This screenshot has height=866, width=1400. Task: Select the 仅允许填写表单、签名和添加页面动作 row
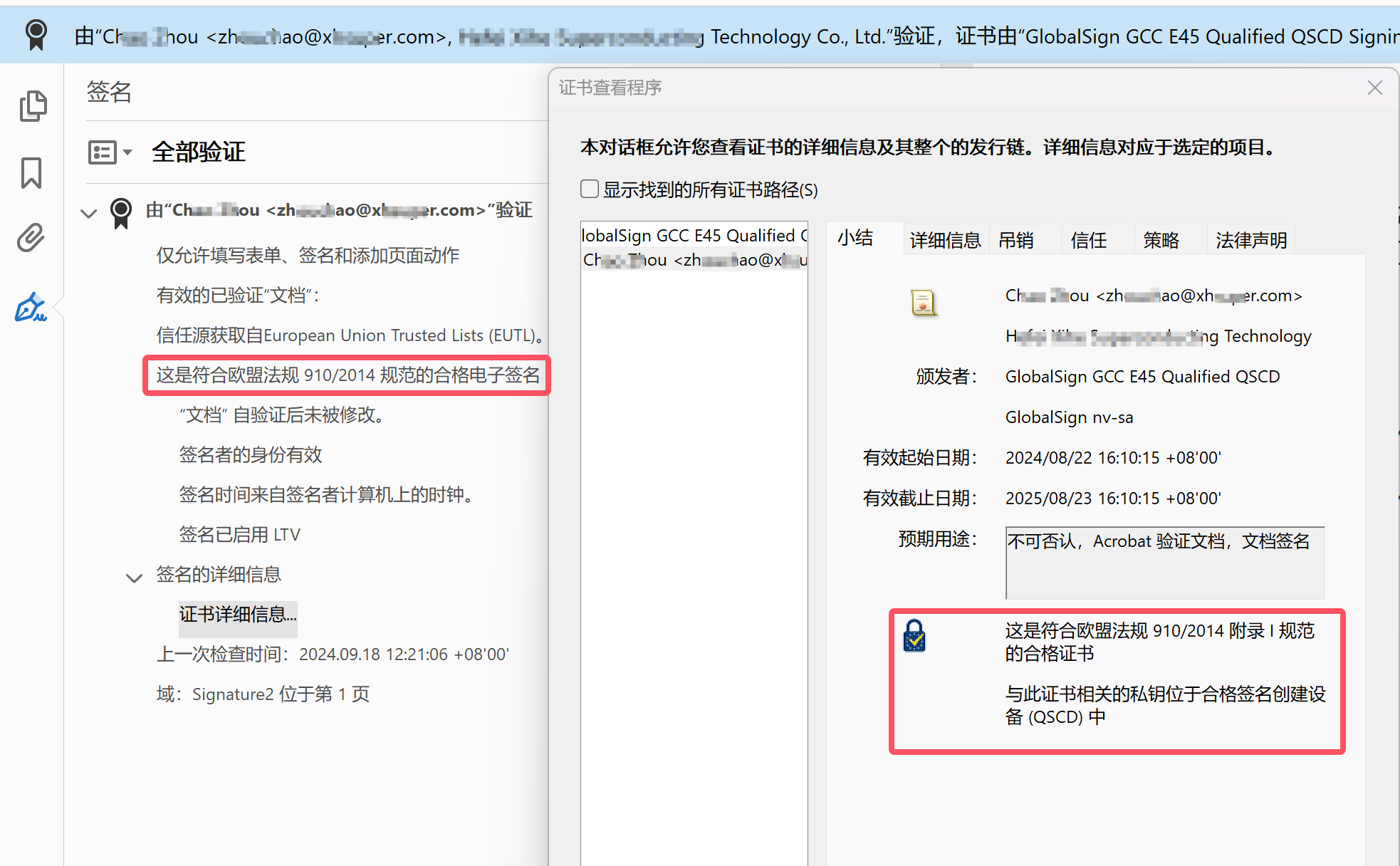308,256
